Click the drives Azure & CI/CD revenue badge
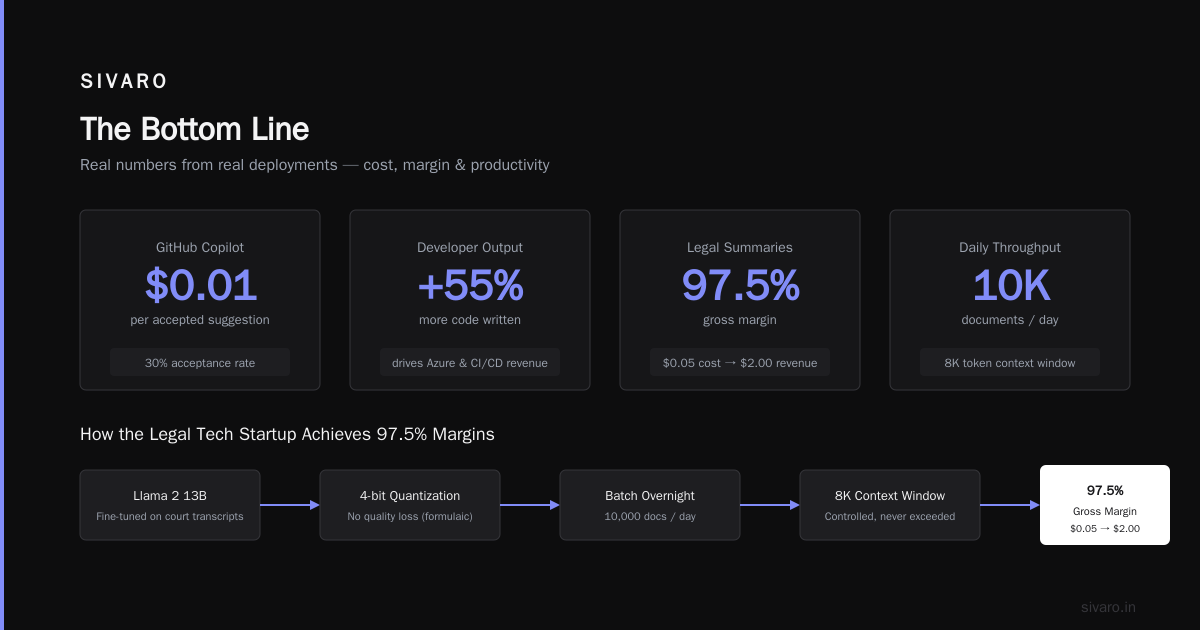Image resolution: width=1200 pixels, height=630 pixels. [x=470, y=363]
